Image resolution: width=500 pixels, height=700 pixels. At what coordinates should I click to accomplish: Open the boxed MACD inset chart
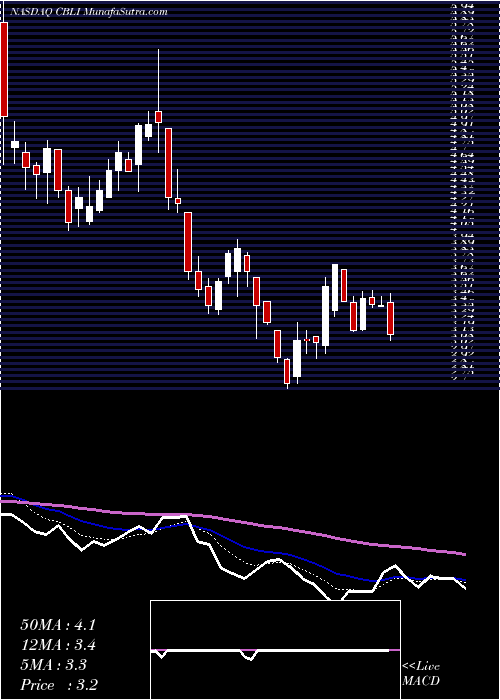(x=275, y=650)
